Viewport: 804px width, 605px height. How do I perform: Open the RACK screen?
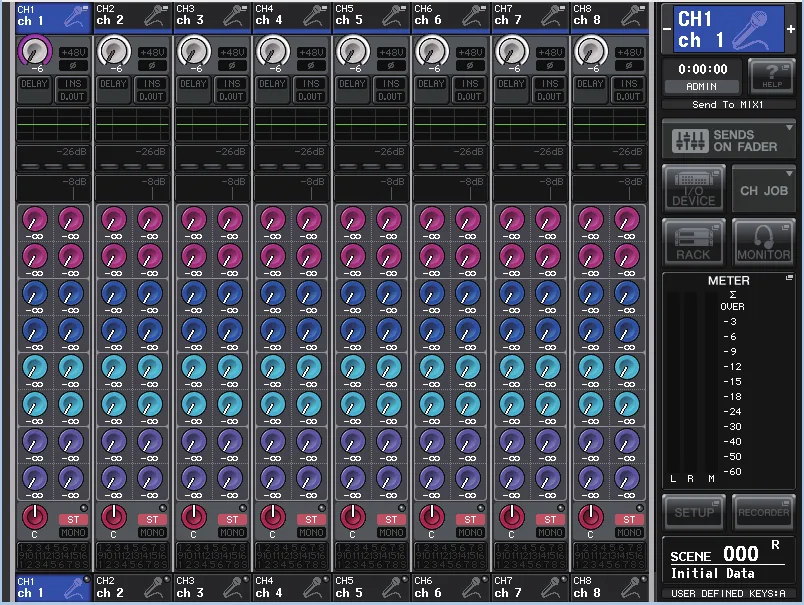pos(693,241)
